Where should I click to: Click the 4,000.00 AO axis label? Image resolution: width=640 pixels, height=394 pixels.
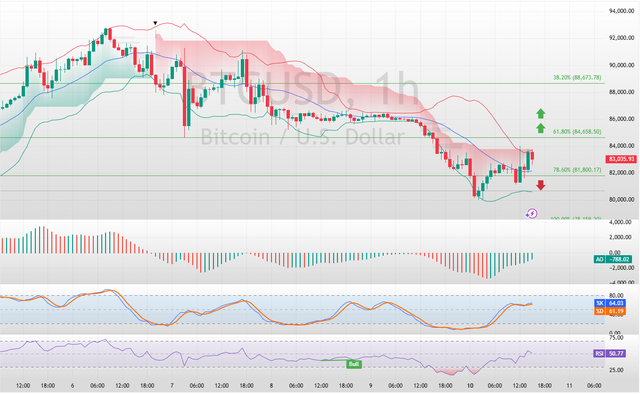click(620, 222)
